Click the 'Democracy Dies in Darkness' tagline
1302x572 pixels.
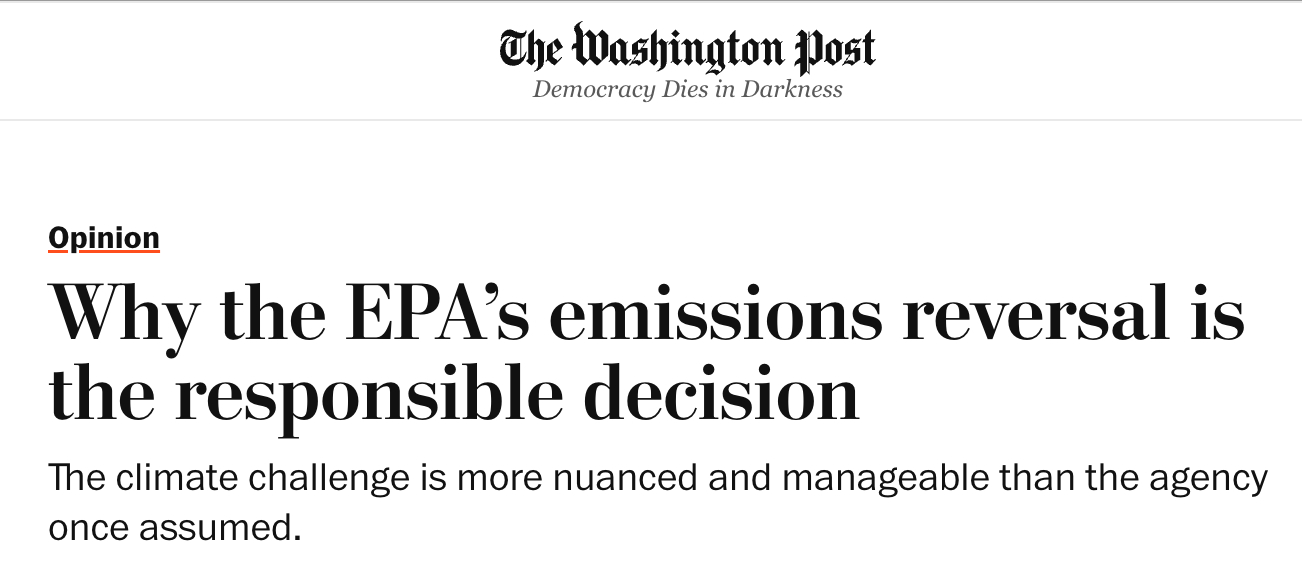coord(687,90)
